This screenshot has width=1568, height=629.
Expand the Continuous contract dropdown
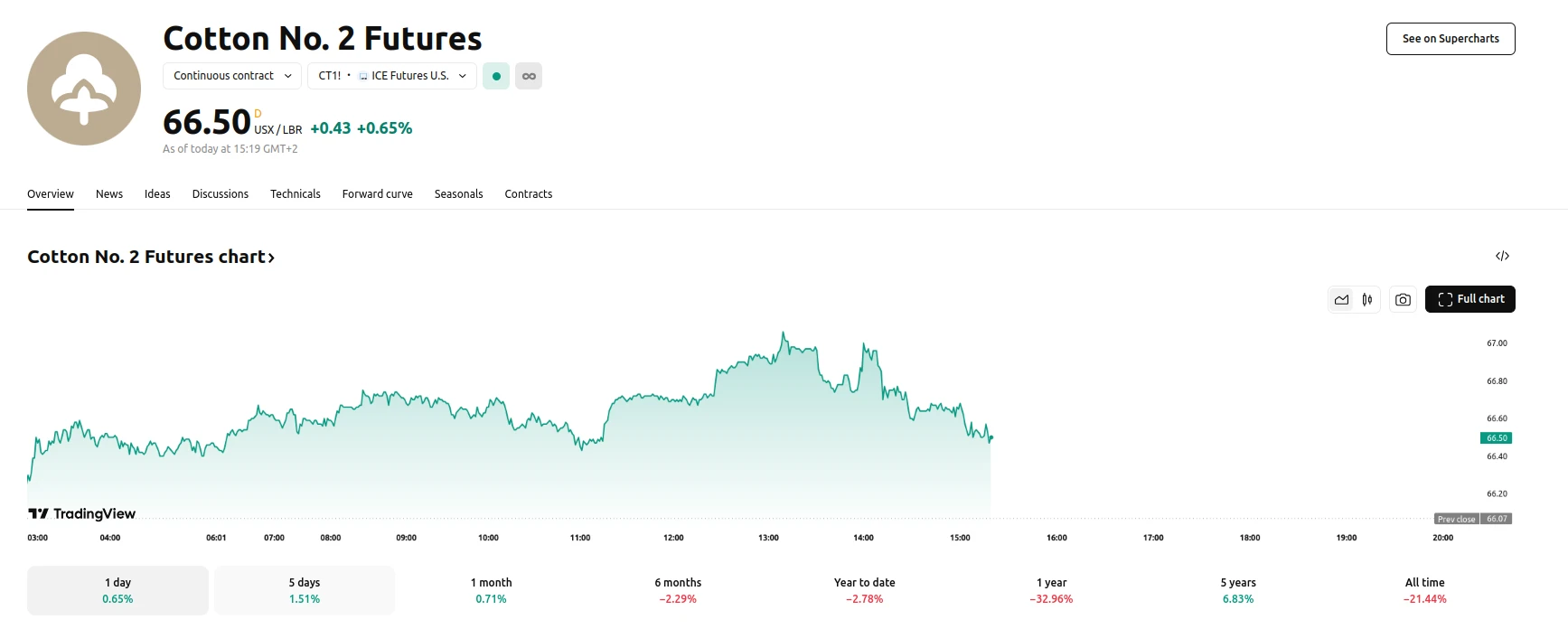(x=232, y=76)
